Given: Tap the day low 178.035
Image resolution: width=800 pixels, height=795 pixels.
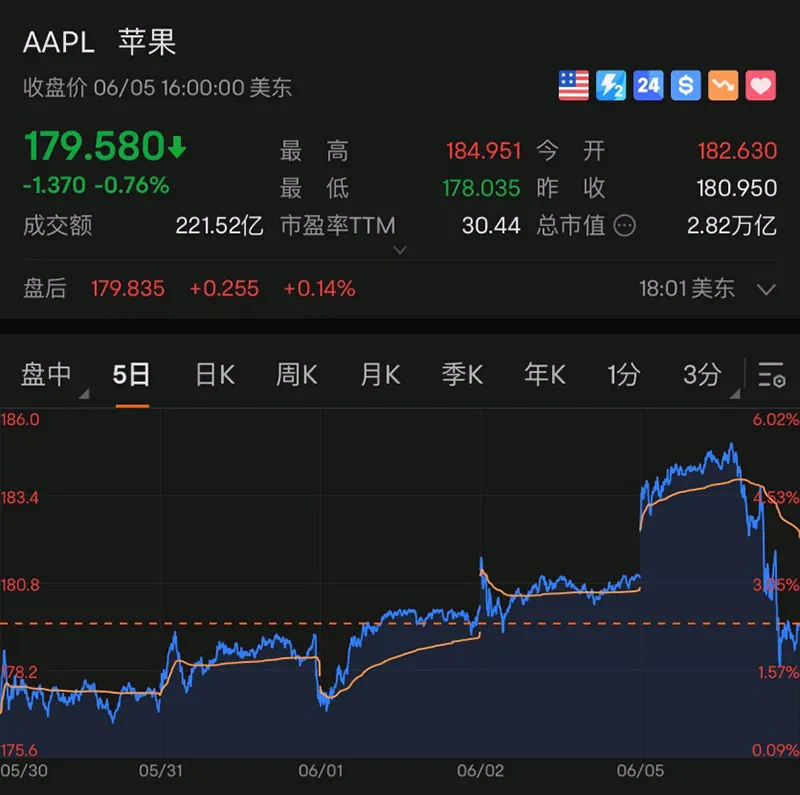Looking at the screenshot, I should [x=481, y=188].
